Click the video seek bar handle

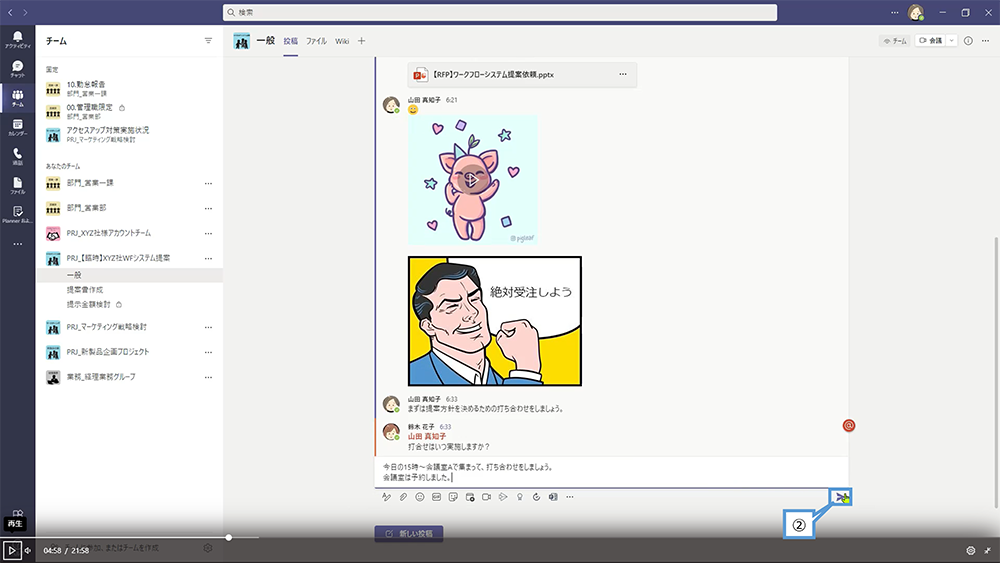pyautogui.click(x=228, y=537)
